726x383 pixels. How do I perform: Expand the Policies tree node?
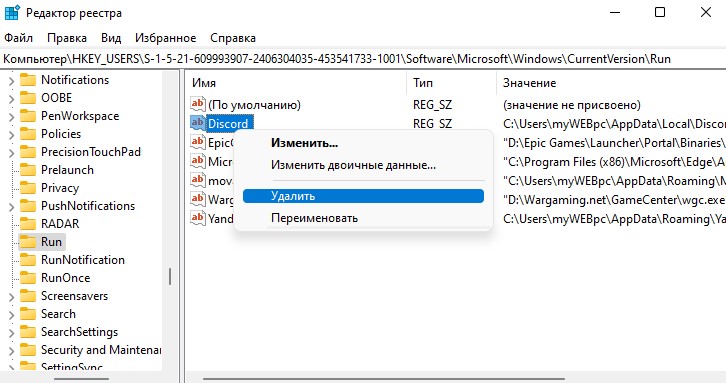pyautogui.click(x=12, y=135)
